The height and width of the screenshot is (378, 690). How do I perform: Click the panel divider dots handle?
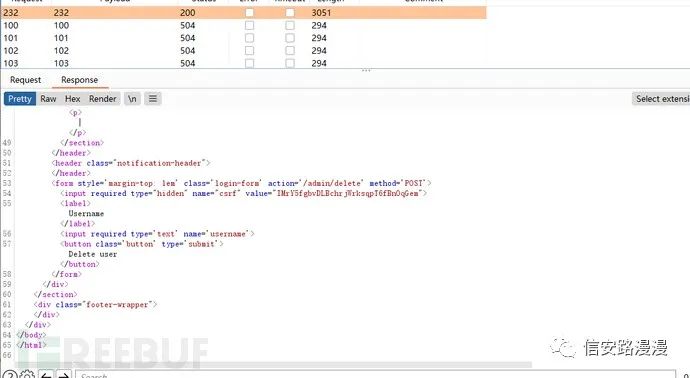366,70
